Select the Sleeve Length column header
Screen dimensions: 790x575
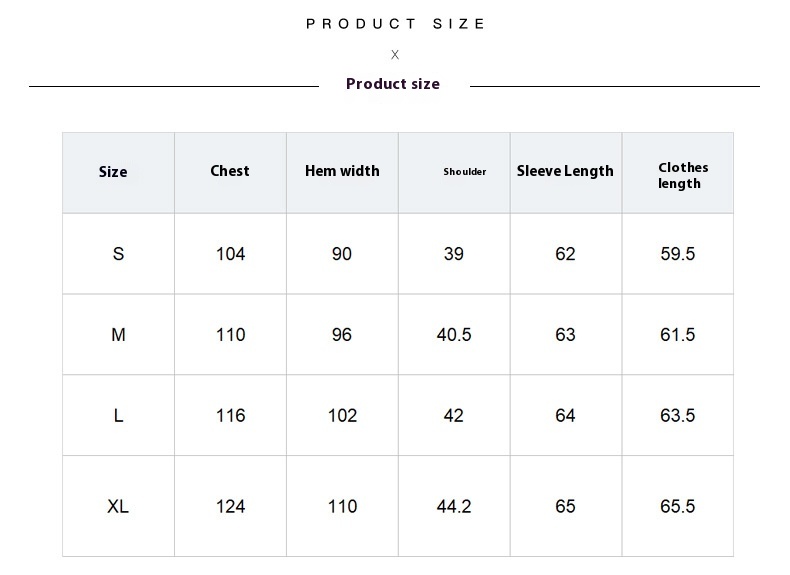pyautogui.click(x=565, y=171)
